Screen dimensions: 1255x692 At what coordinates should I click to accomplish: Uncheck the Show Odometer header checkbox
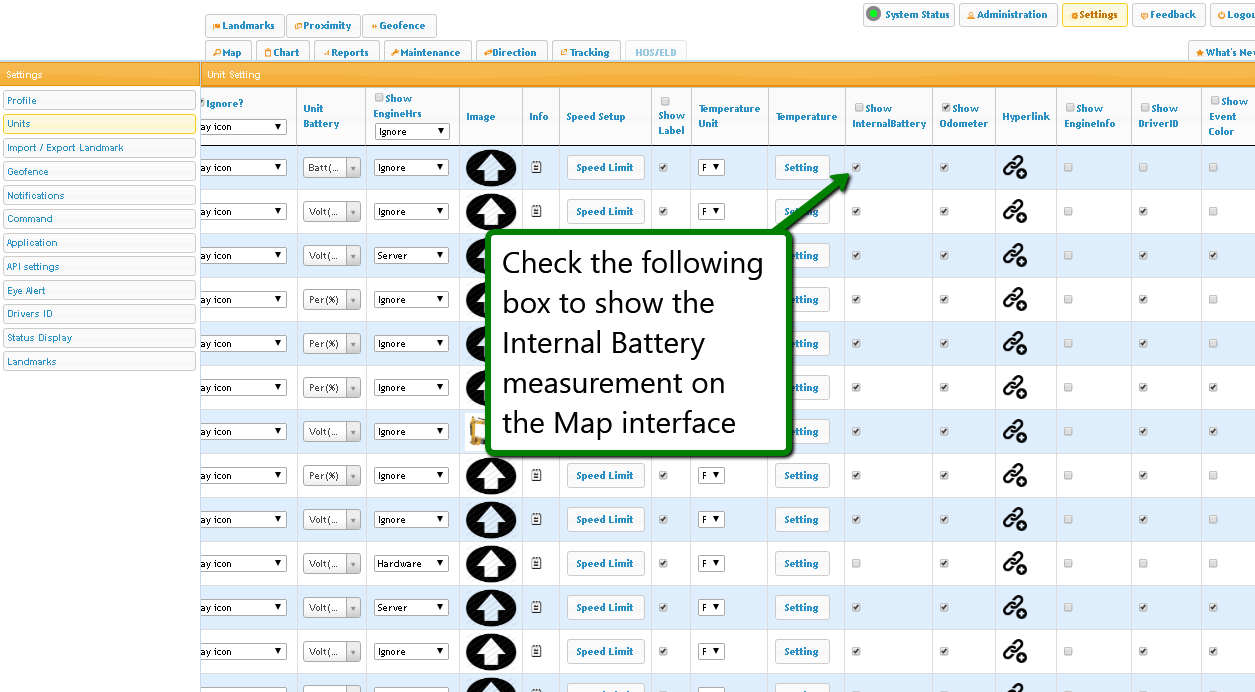tap(946, 108)
